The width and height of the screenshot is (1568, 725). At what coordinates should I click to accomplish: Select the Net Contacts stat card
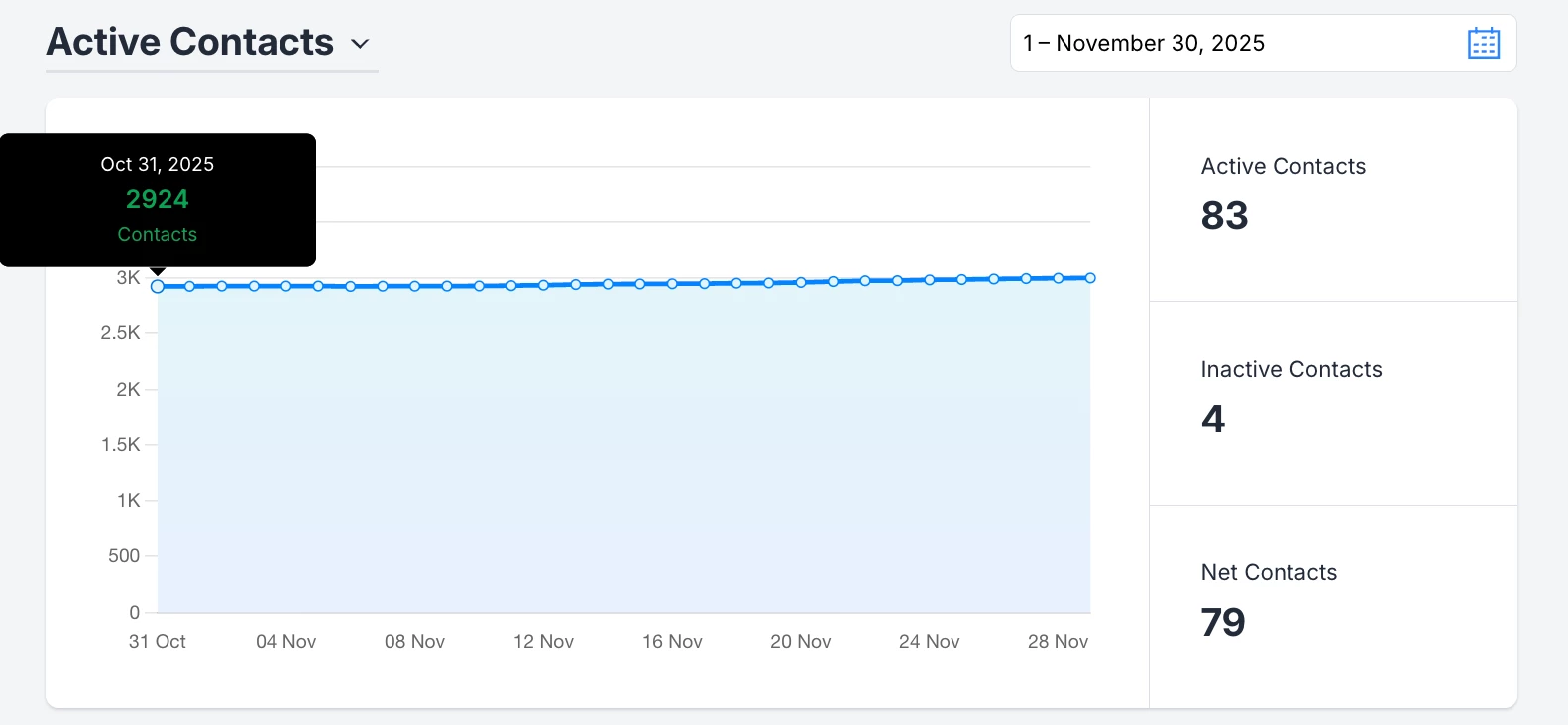point(1332,606)
